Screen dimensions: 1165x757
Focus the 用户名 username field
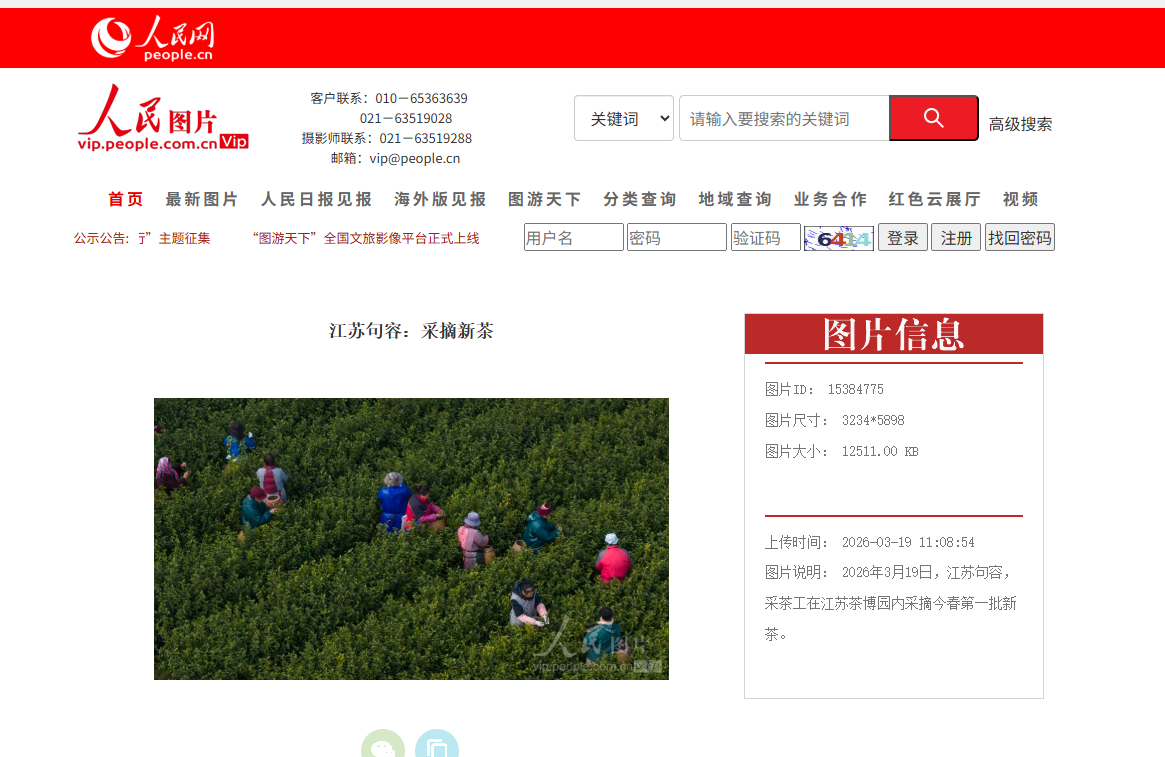coord(574,238)
